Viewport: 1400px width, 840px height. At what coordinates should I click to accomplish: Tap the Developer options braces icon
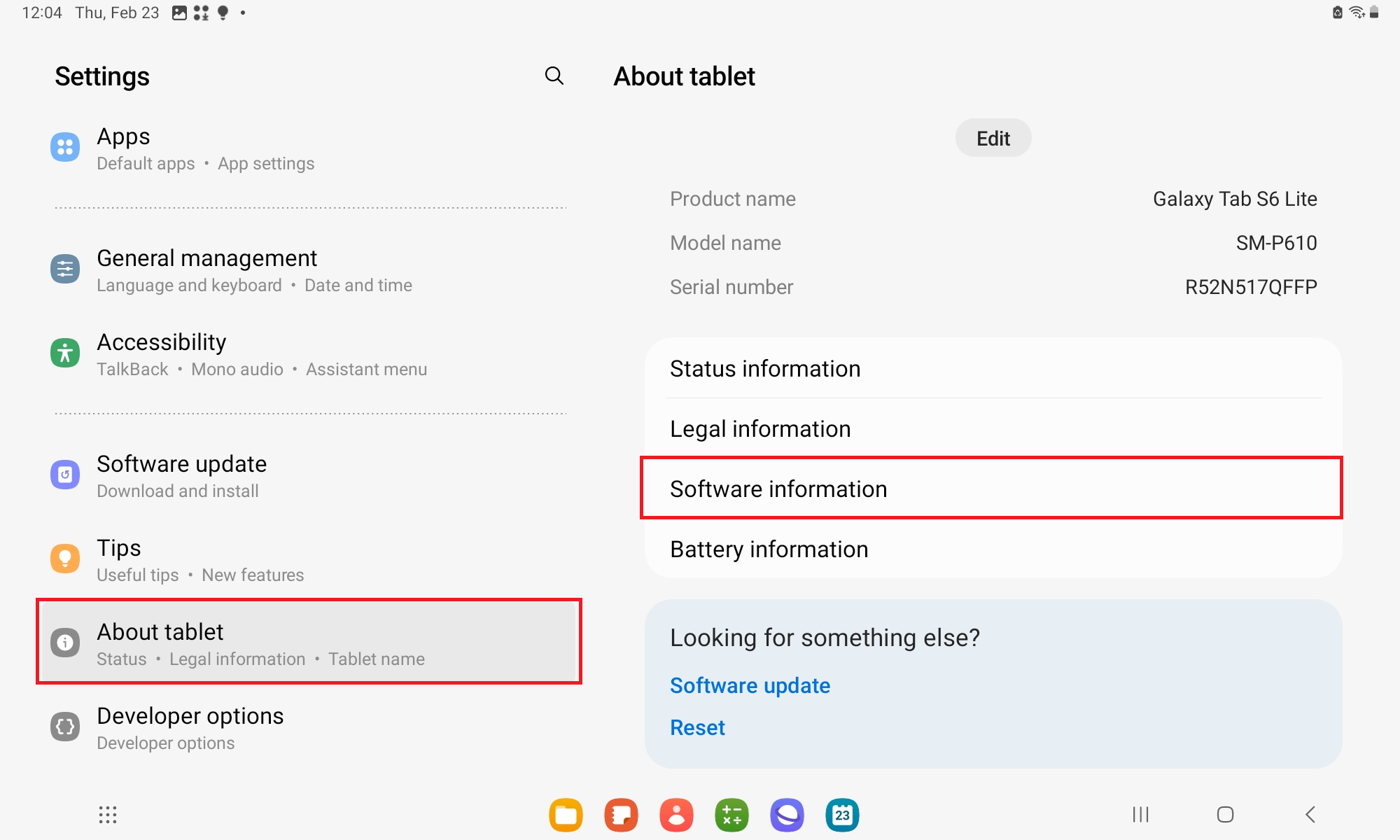[65, 727]
